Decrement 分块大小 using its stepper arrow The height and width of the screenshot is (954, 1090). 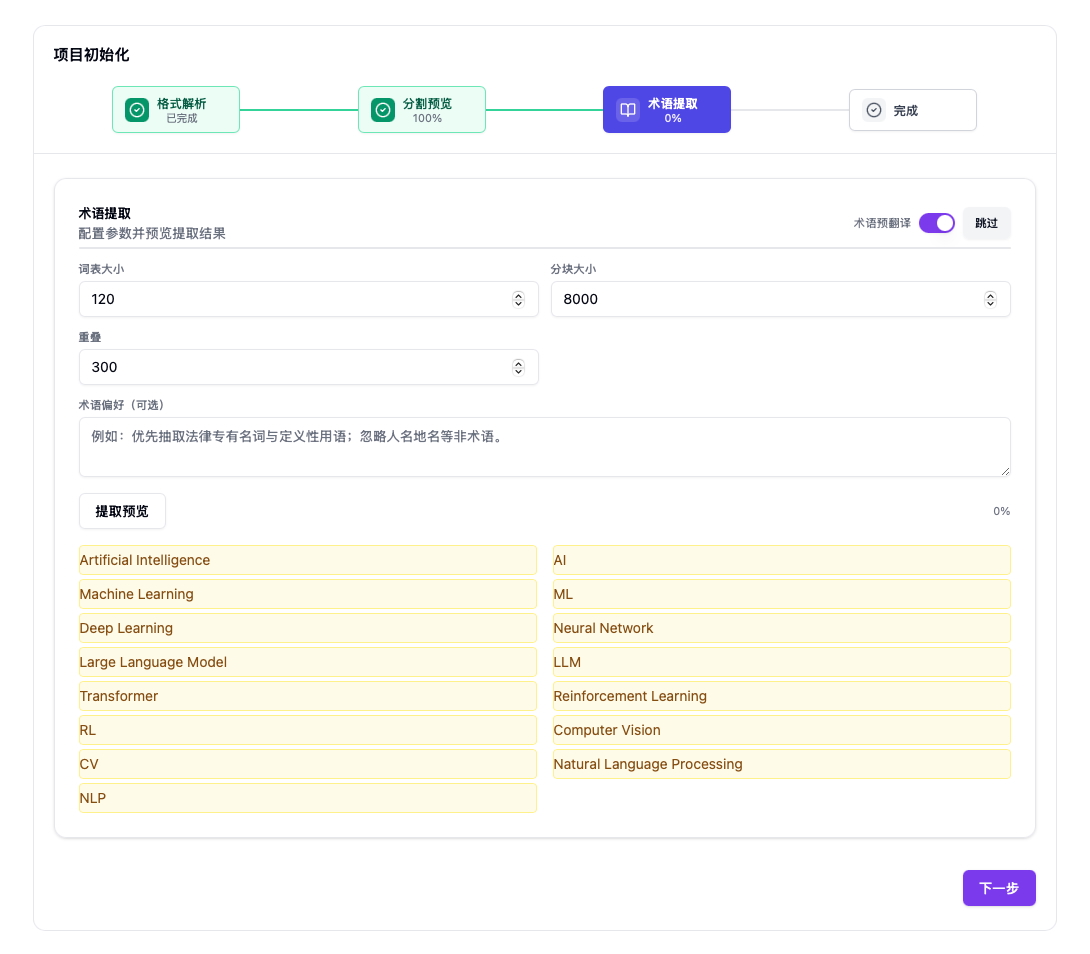point(991,303)
